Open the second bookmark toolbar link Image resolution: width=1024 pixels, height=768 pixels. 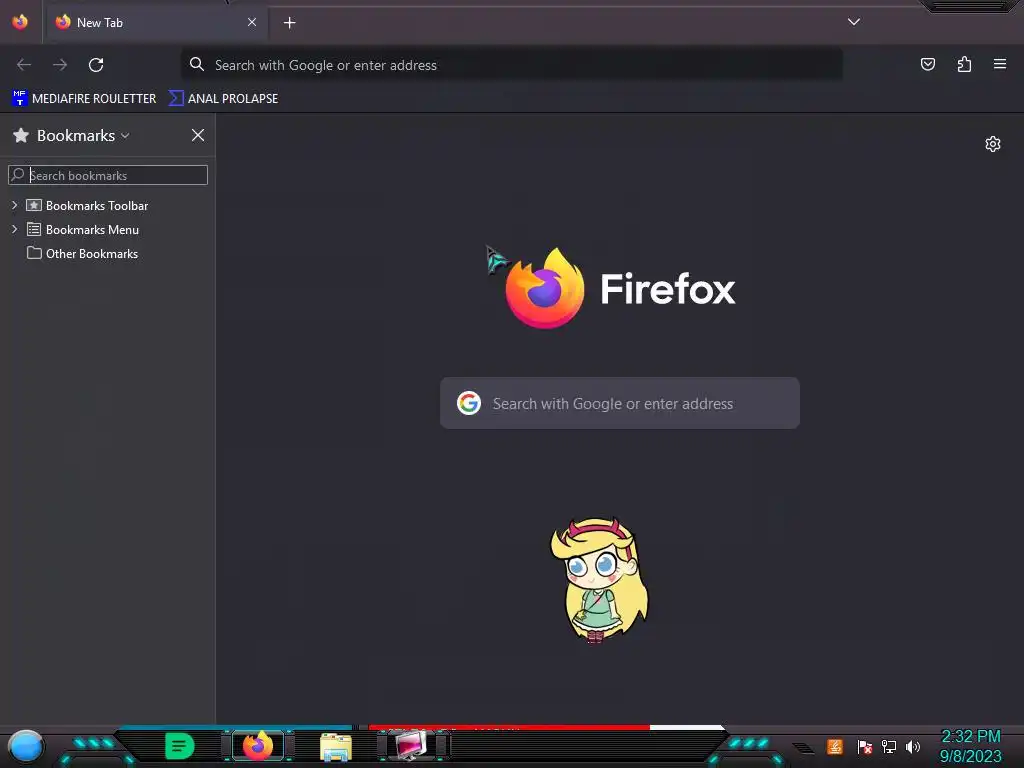223,99
